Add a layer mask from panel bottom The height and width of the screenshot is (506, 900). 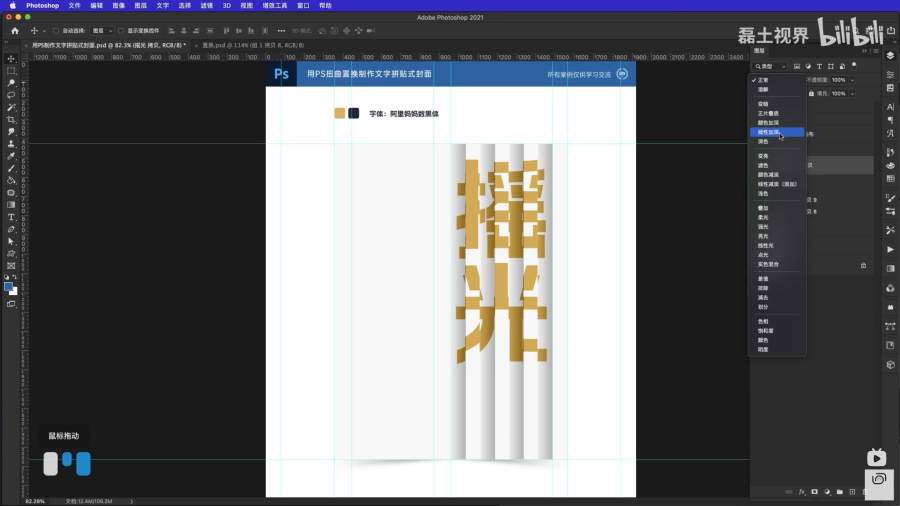tap(814, 492)
